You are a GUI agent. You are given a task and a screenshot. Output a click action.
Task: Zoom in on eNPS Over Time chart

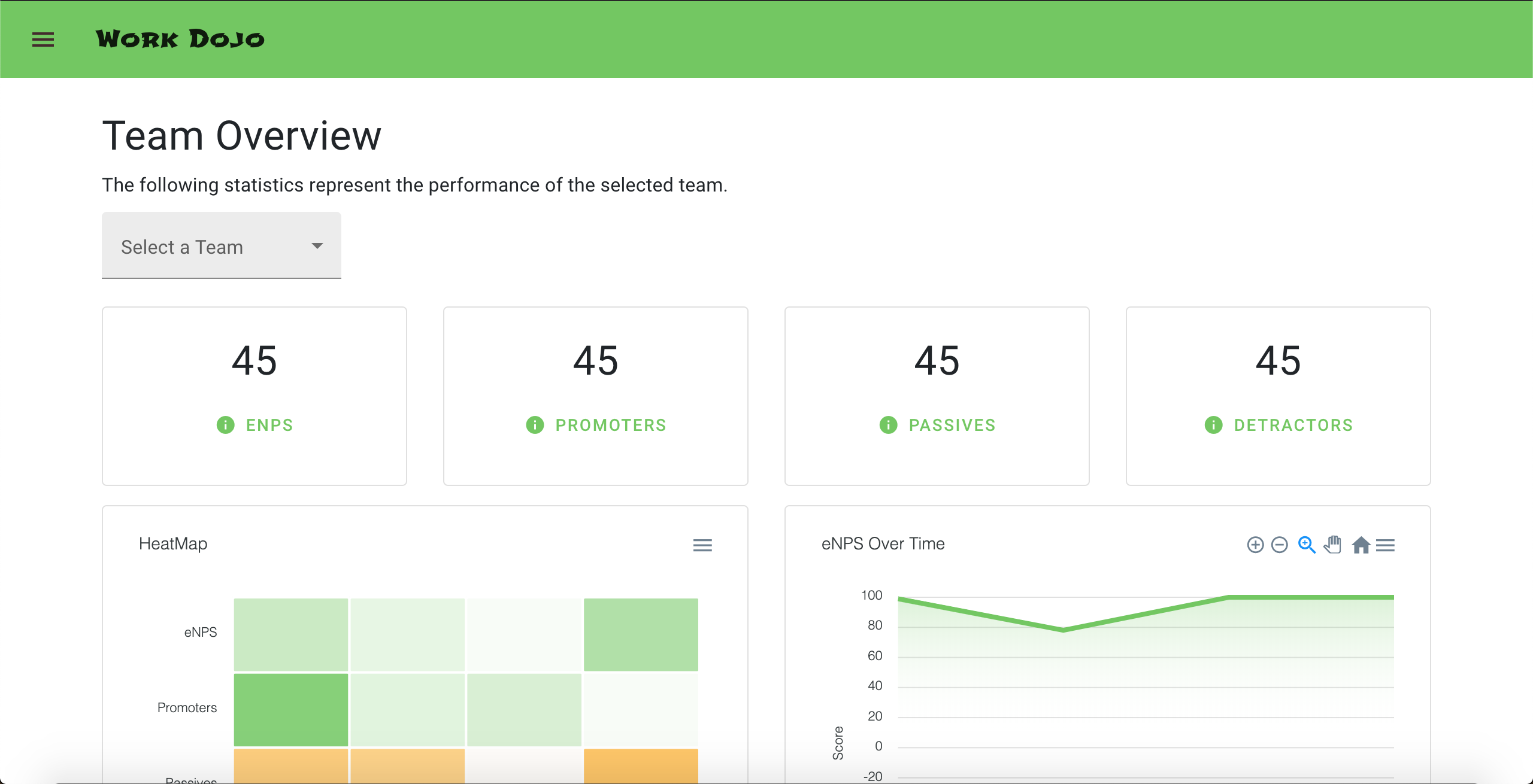pos(1255,545)
